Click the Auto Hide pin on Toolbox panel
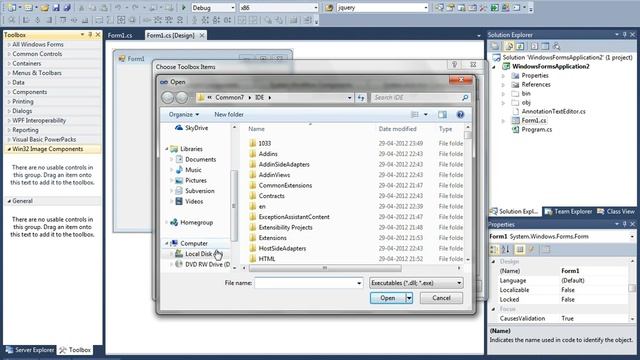The image size is (640, 360). [90, 35]
